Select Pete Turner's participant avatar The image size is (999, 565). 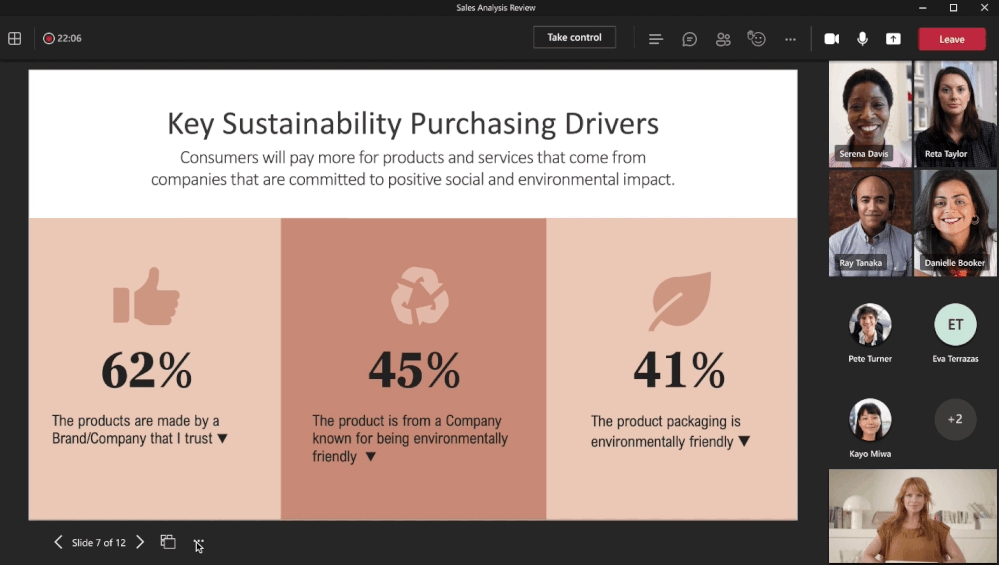pos(870,325)
